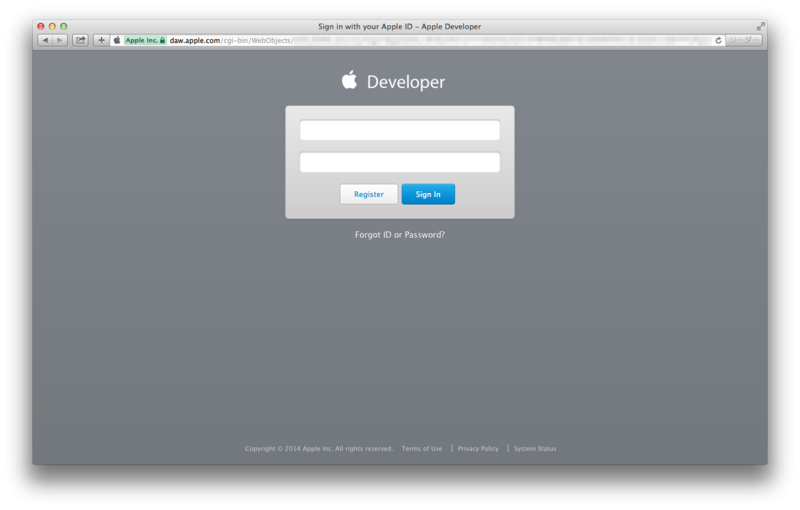
Task: Reload the page with the refresh icon
Action: 718,40
